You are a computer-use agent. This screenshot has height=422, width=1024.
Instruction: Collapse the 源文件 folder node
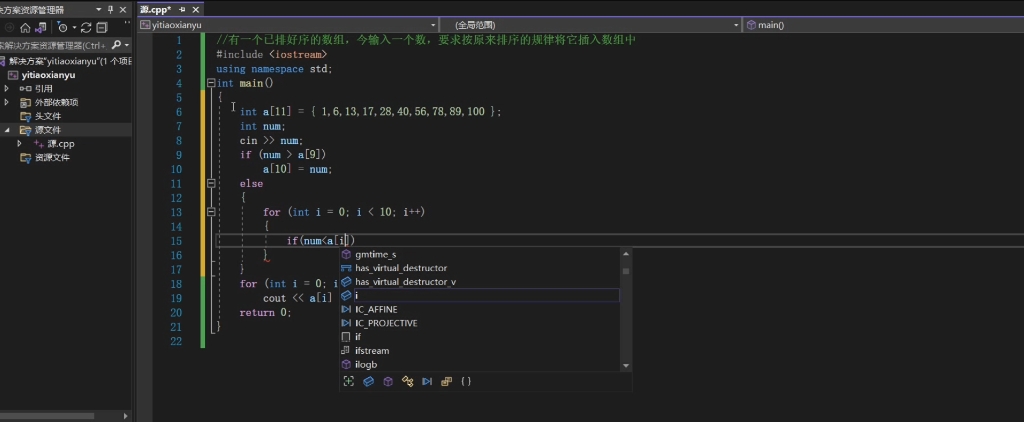pos(7,130)
